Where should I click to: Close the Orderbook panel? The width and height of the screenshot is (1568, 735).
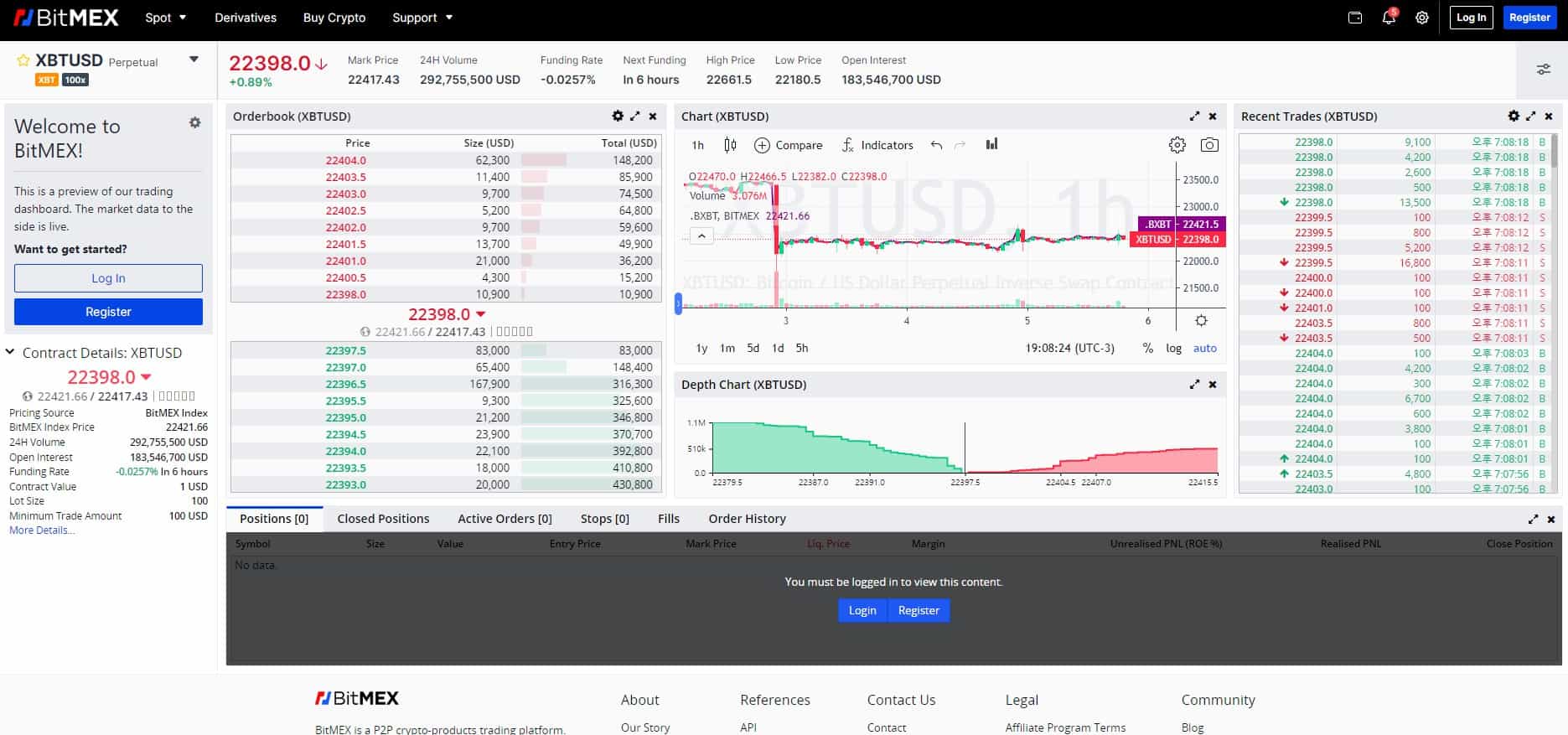[x=653, y=116]
